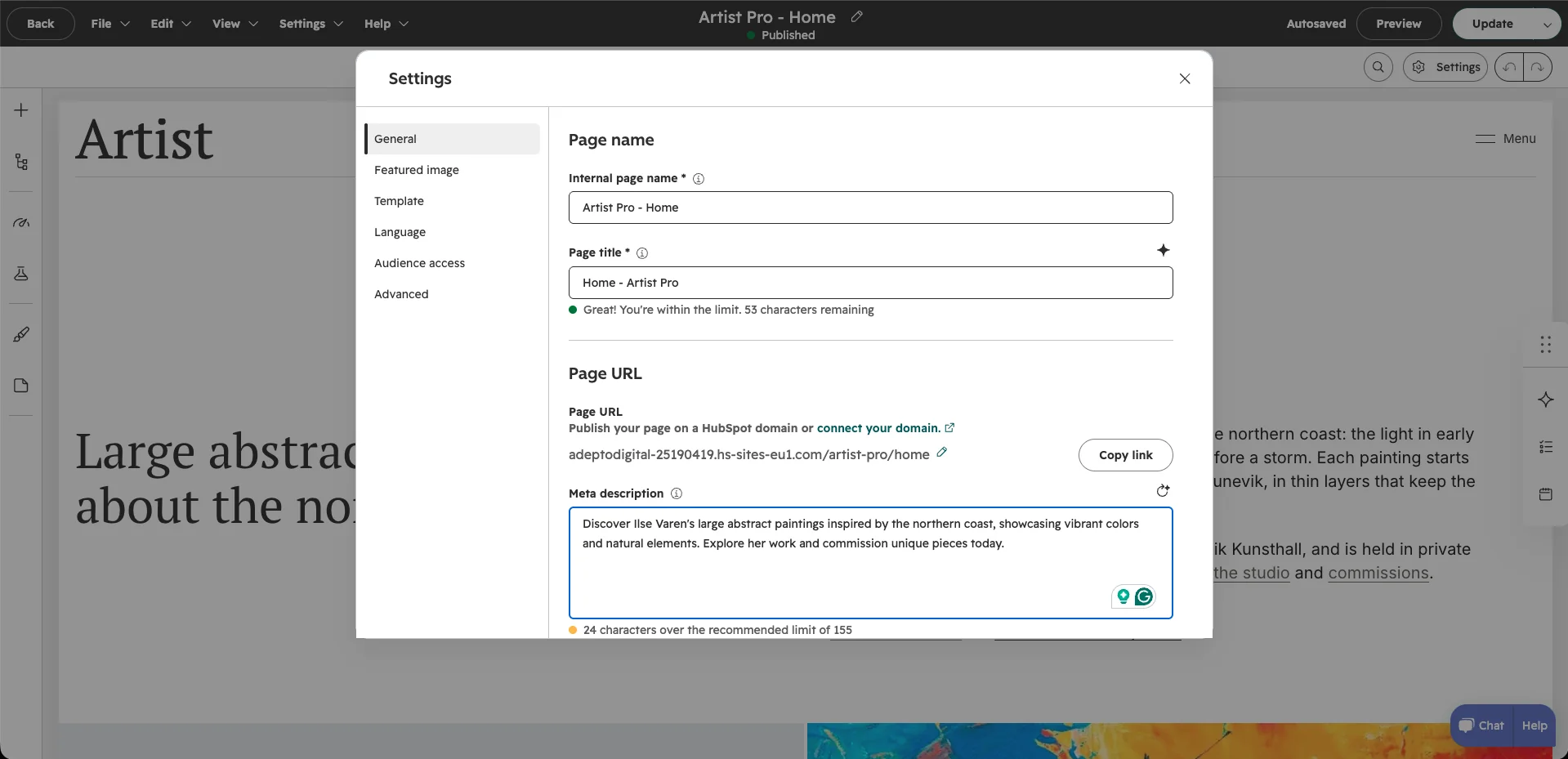Open the View menu
This screenshot has height=759, width=1568.
pyautogui.click(x=235, y=24)
